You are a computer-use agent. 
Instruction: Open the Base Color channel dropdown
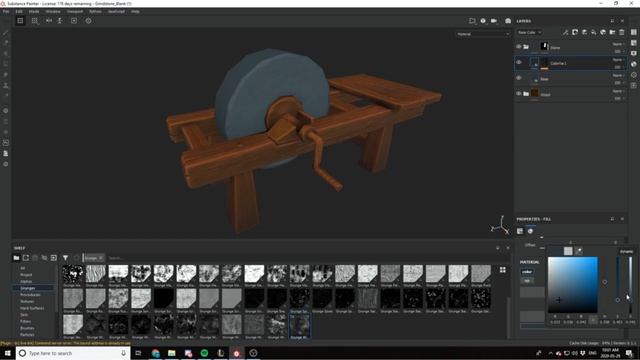(x=529, y=32)
